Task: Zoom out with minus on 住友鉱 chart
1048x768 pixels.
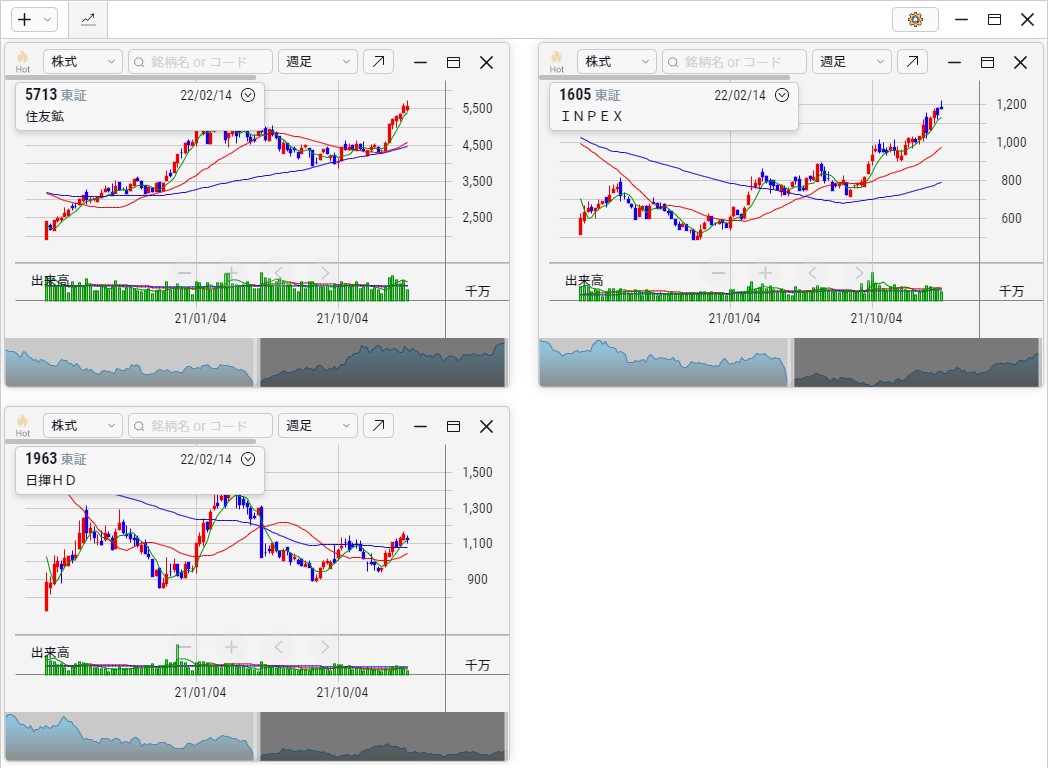Action: coord(184,272)
